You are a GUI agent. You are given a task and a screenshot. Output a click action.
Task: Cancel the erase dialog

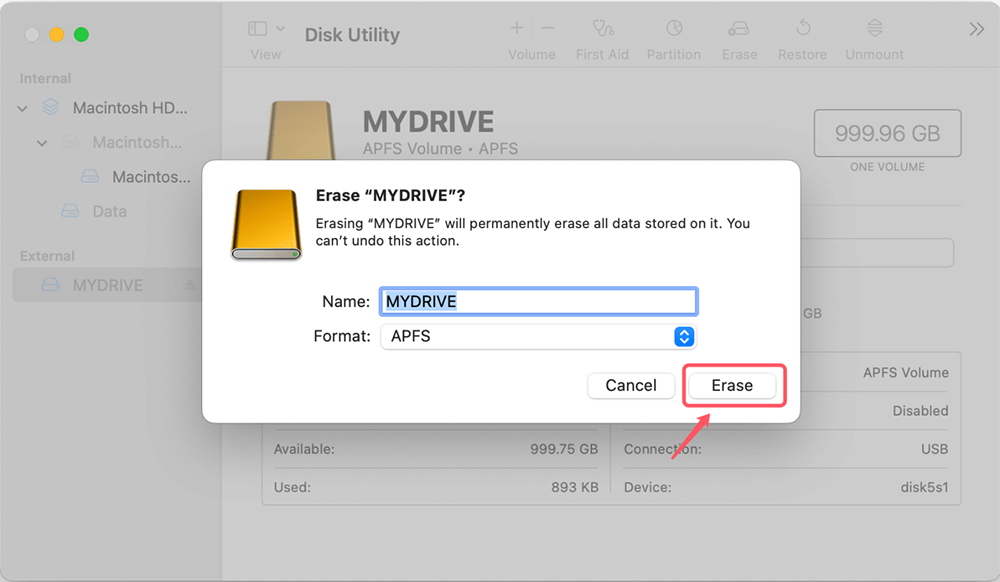click(631, 385)
